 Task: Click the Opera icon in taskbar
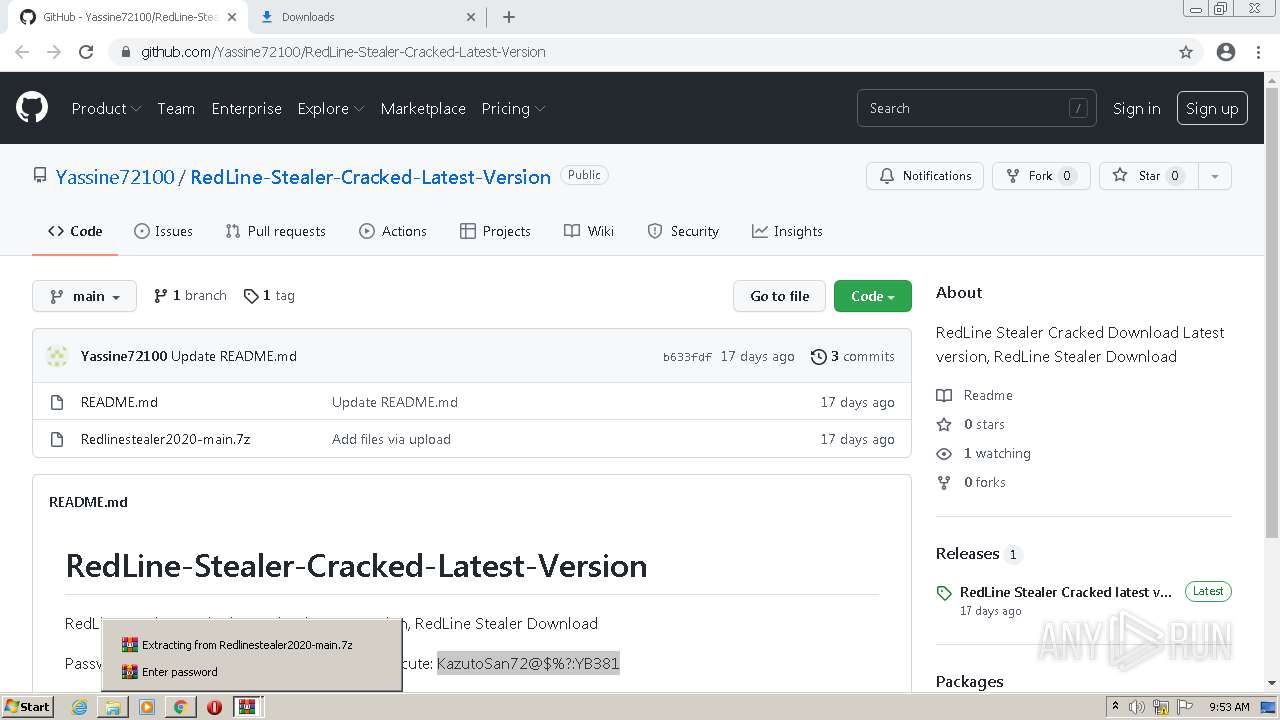pos(214,707)
